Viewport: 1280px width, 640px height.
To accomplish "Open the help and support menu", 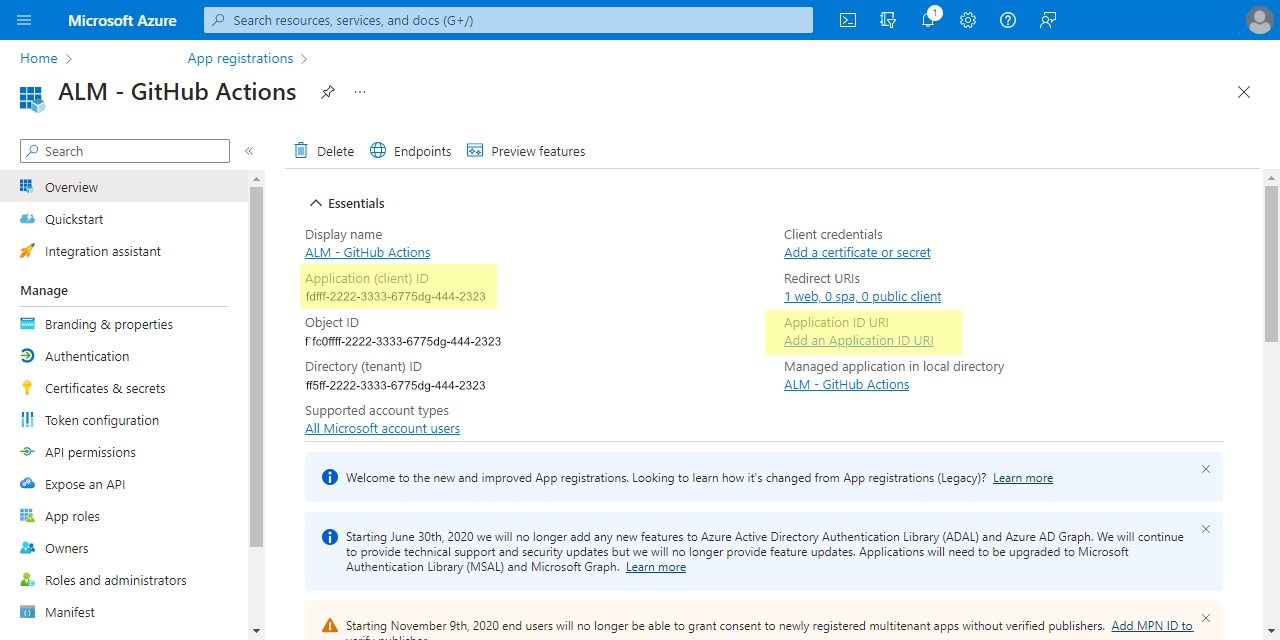I will click(1007, 20).
